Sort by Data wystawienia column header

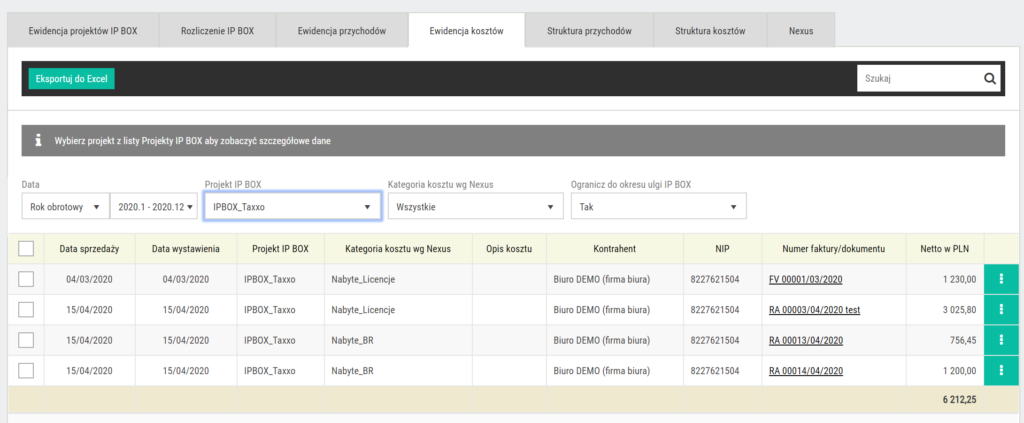pyautogui.click(x=185, y=249)
